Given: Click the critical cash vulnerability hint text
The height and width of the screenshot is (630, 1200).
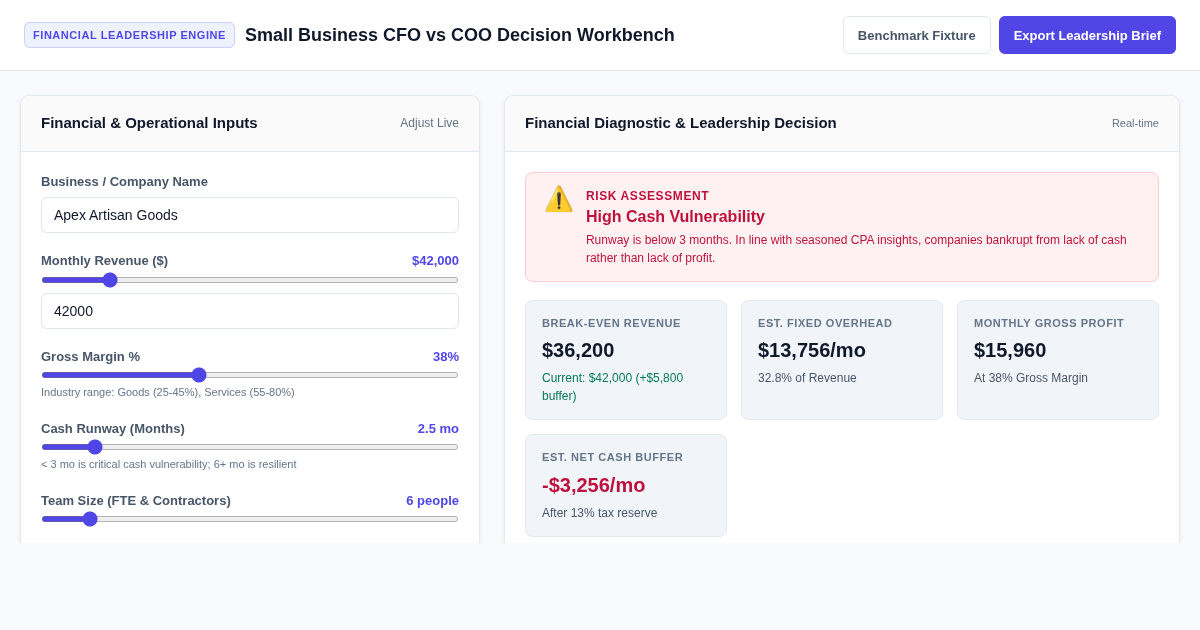Looking at the screenshot, I should (169, 464).
